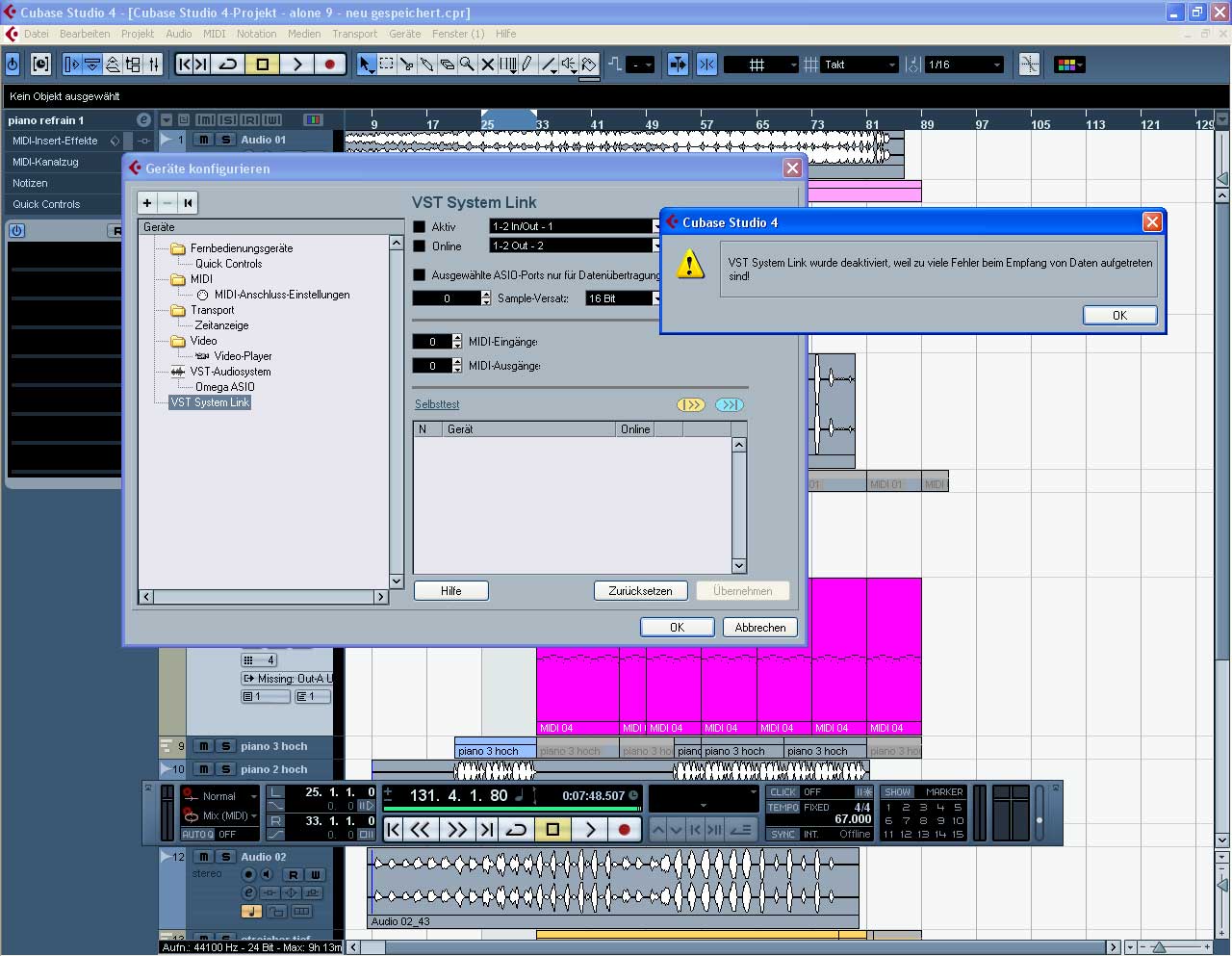Open the Geräte menu
The height and width of the screenshot is (956, 1232).
pyautogui.click(x=405, y=34)
